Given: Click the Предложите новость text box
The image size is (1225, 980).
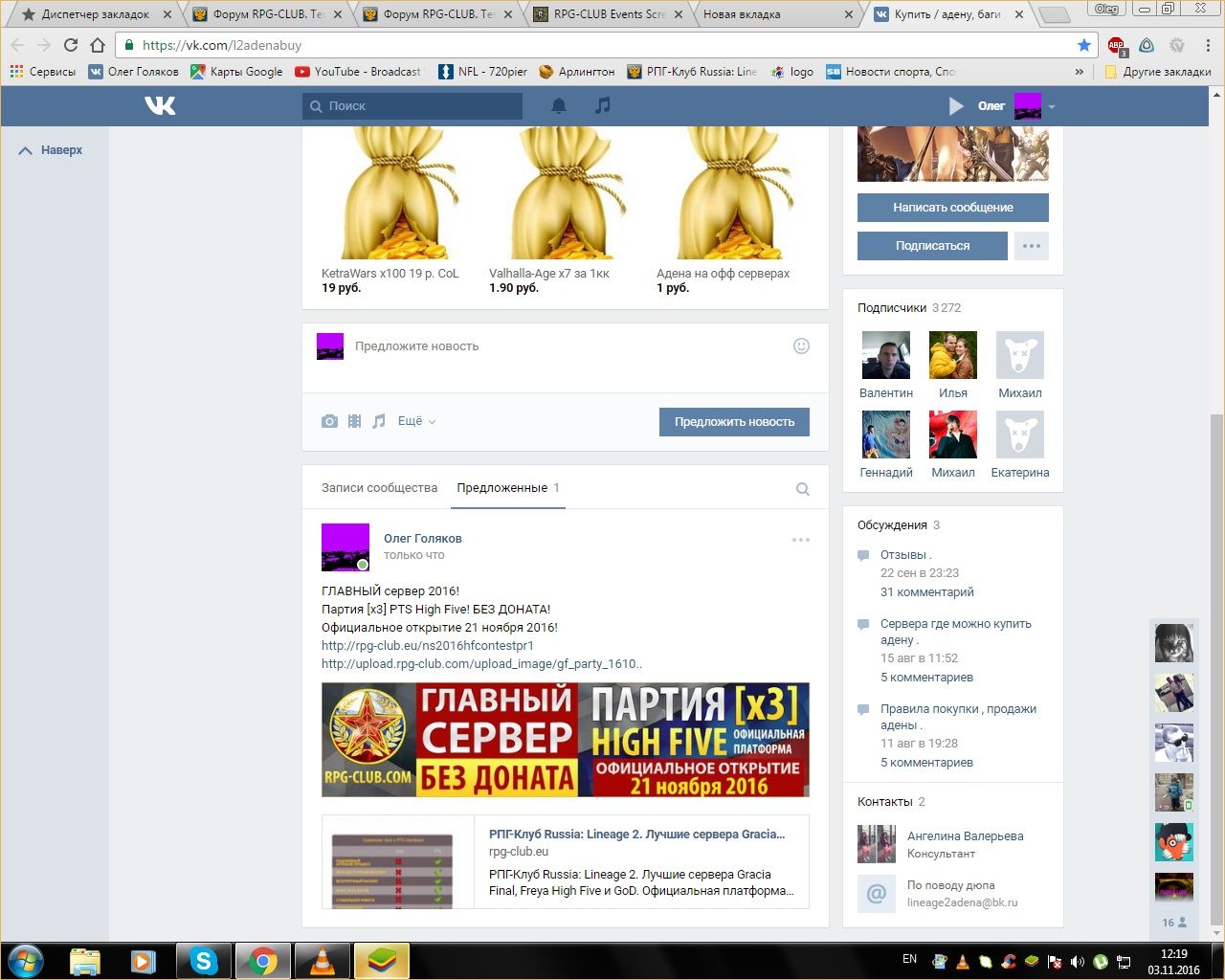Looking at the screenshot, I should (x=566, y=346).
